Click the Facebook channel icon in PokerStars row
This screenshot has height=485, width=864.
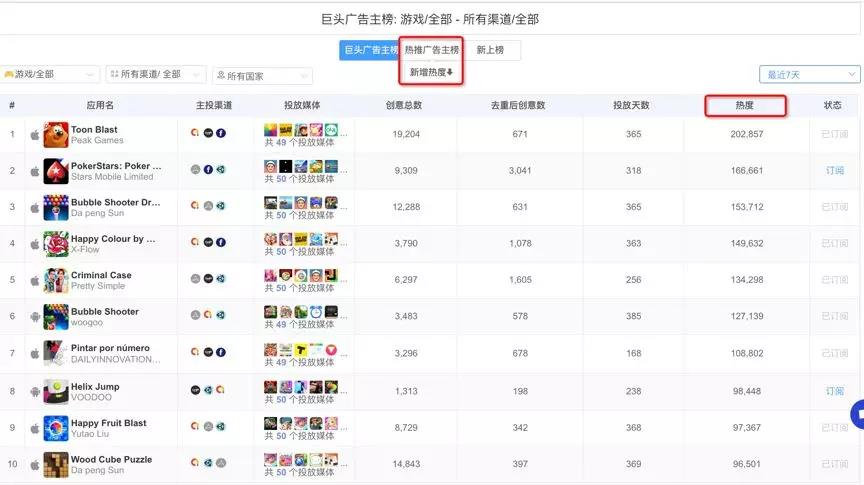click(208, 169)
